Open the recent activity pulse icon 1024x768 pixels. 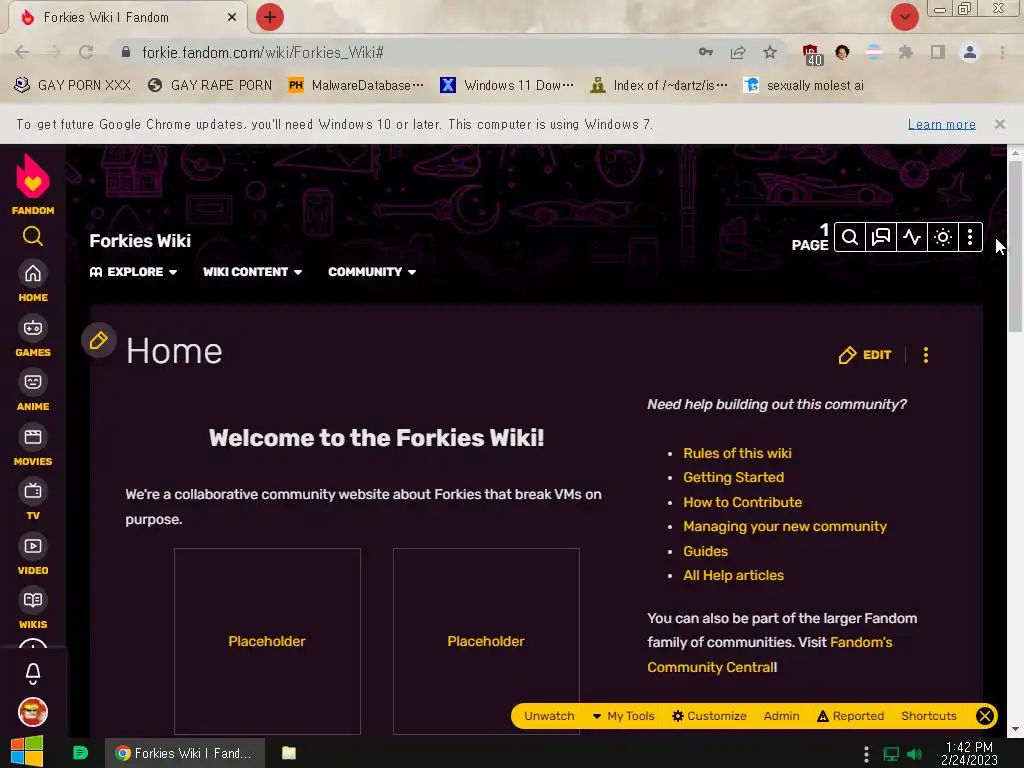pyautogui.click(x=912, y=237)
